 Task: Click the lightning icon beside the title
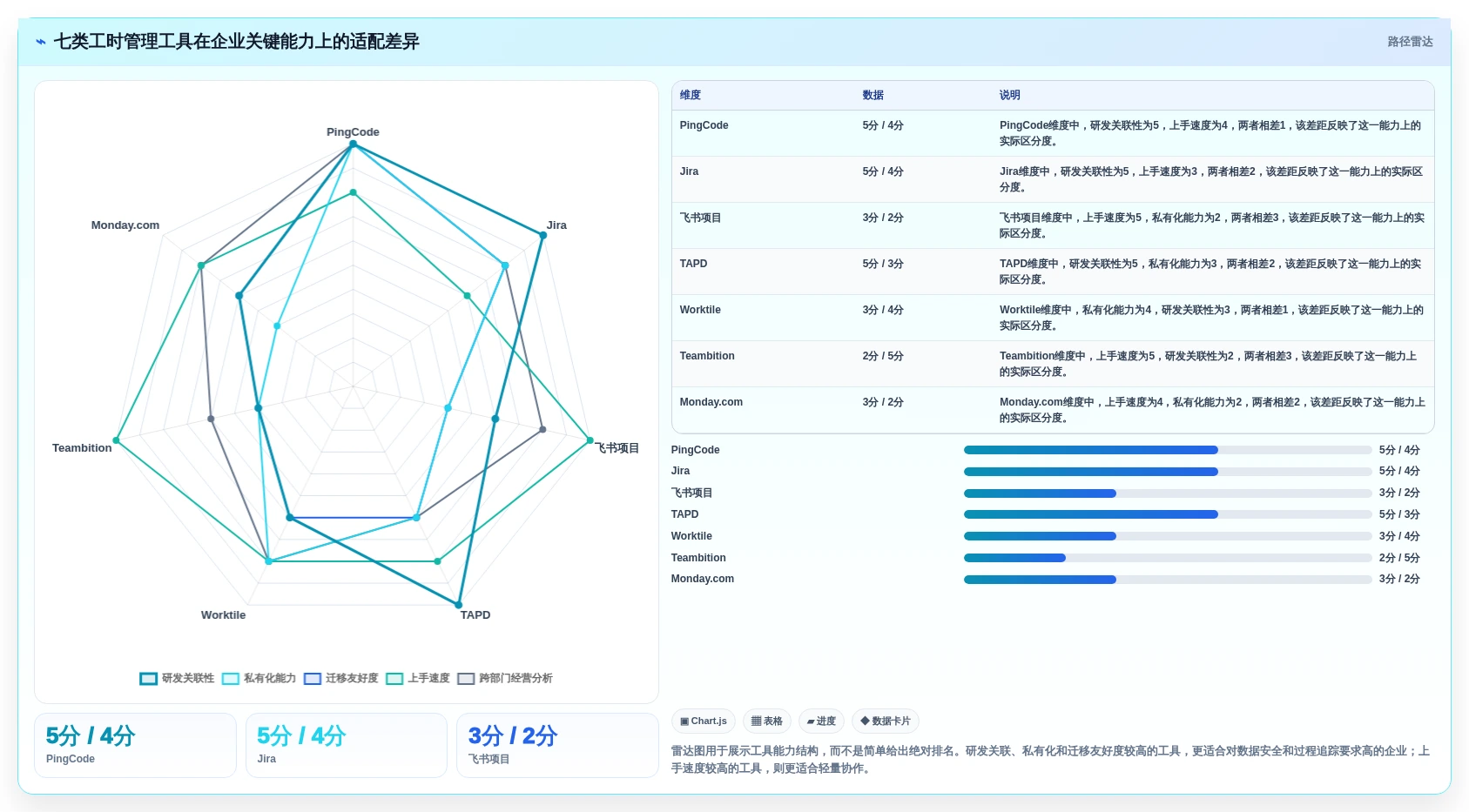[x=40, y=42]
